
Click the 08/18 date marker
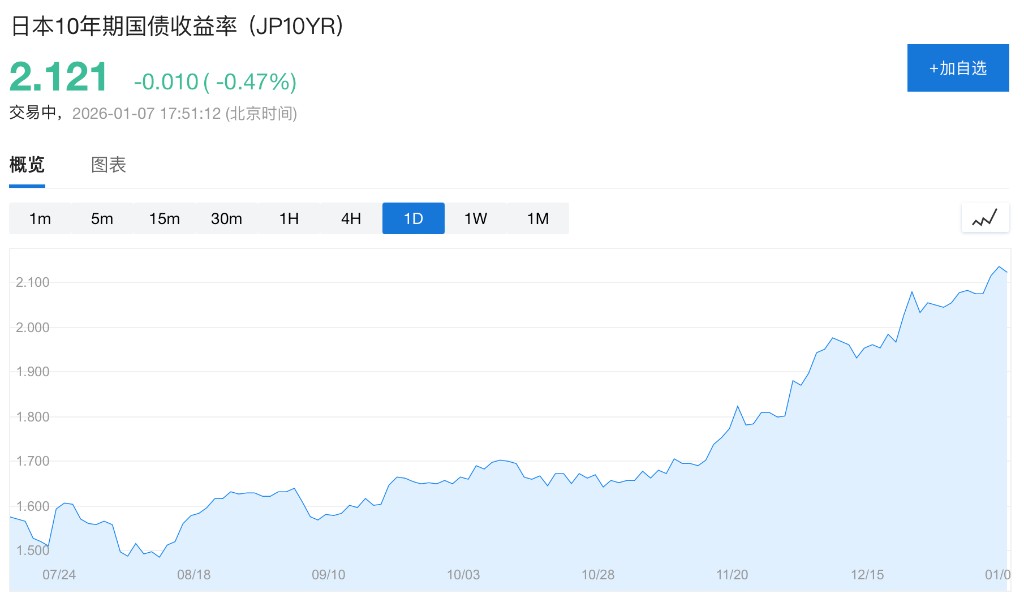click(194, 575)
